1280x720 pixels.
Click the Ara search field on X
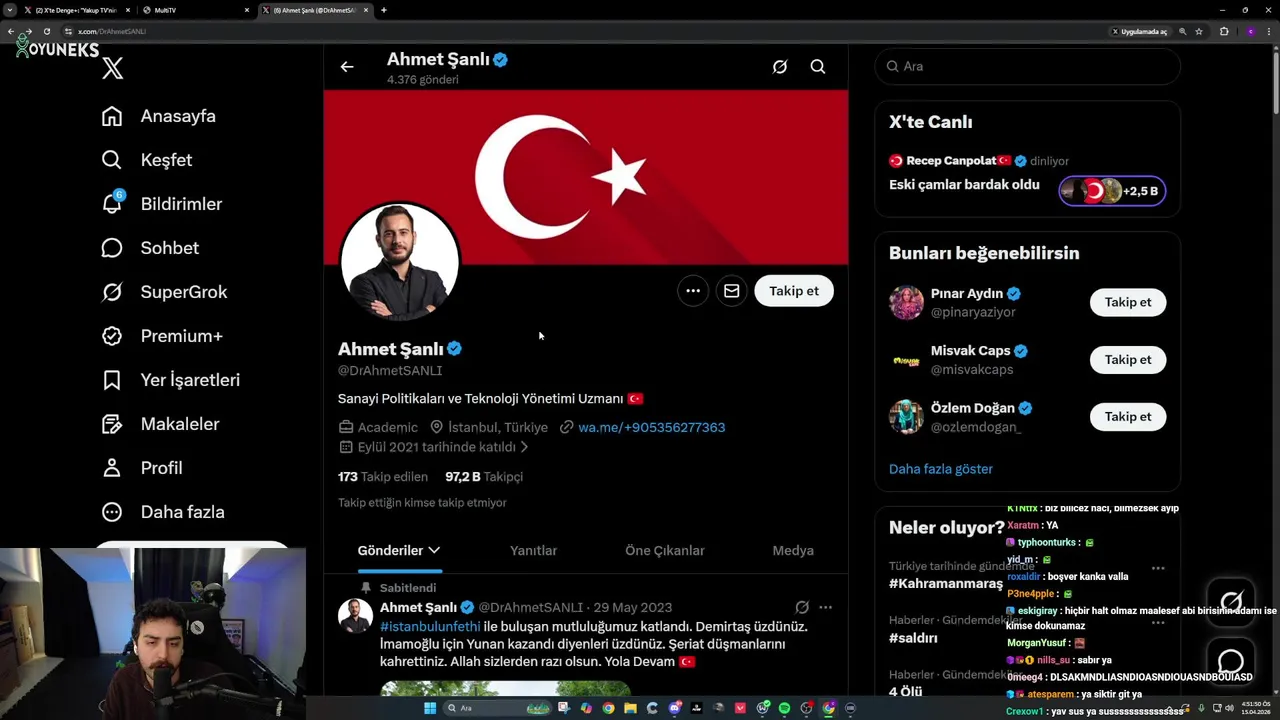tap(1028, 66)
